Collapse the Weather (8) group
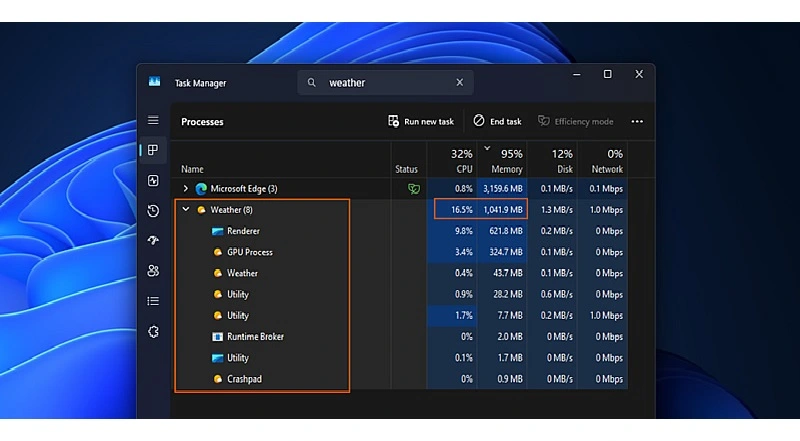Screen dimensions: 800x441 click(x=186, y=209)
